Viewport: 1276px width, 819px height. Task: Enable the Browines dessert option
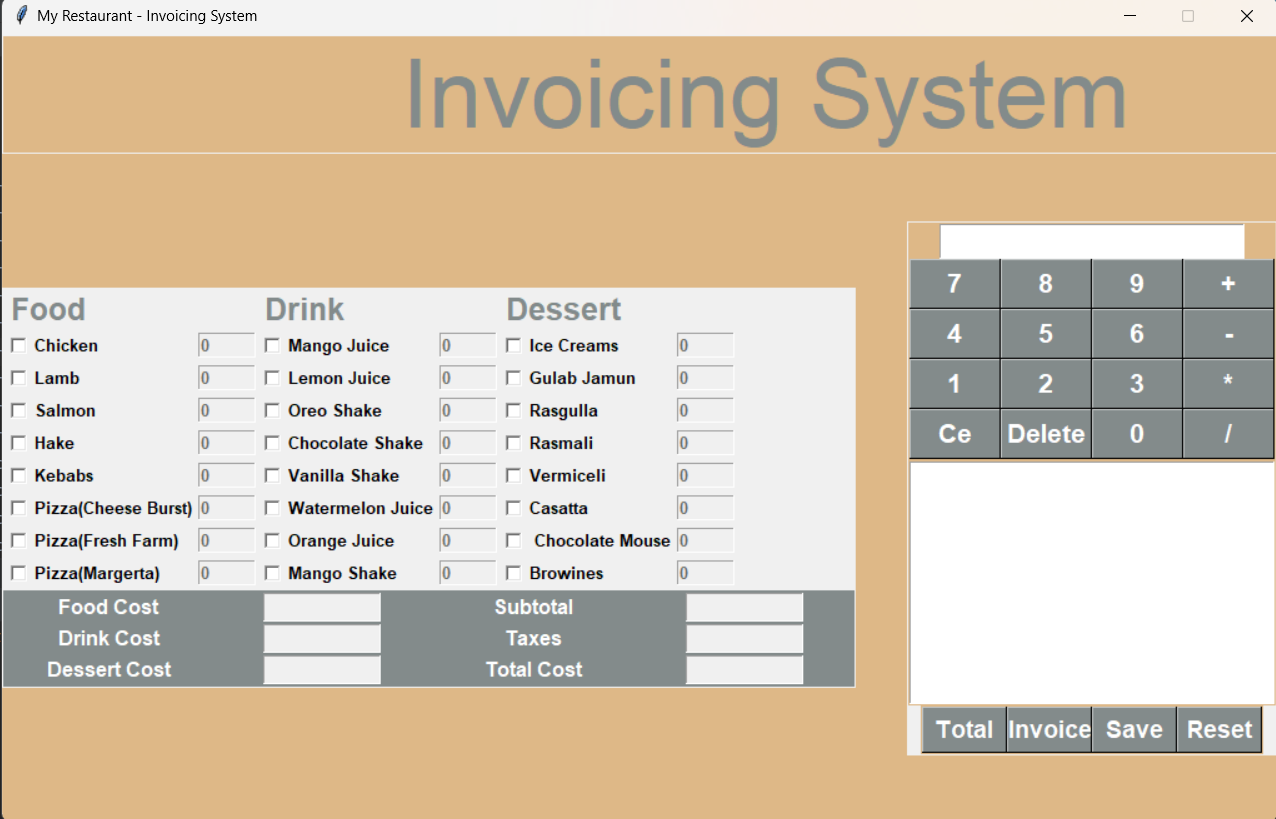(513, 573)
